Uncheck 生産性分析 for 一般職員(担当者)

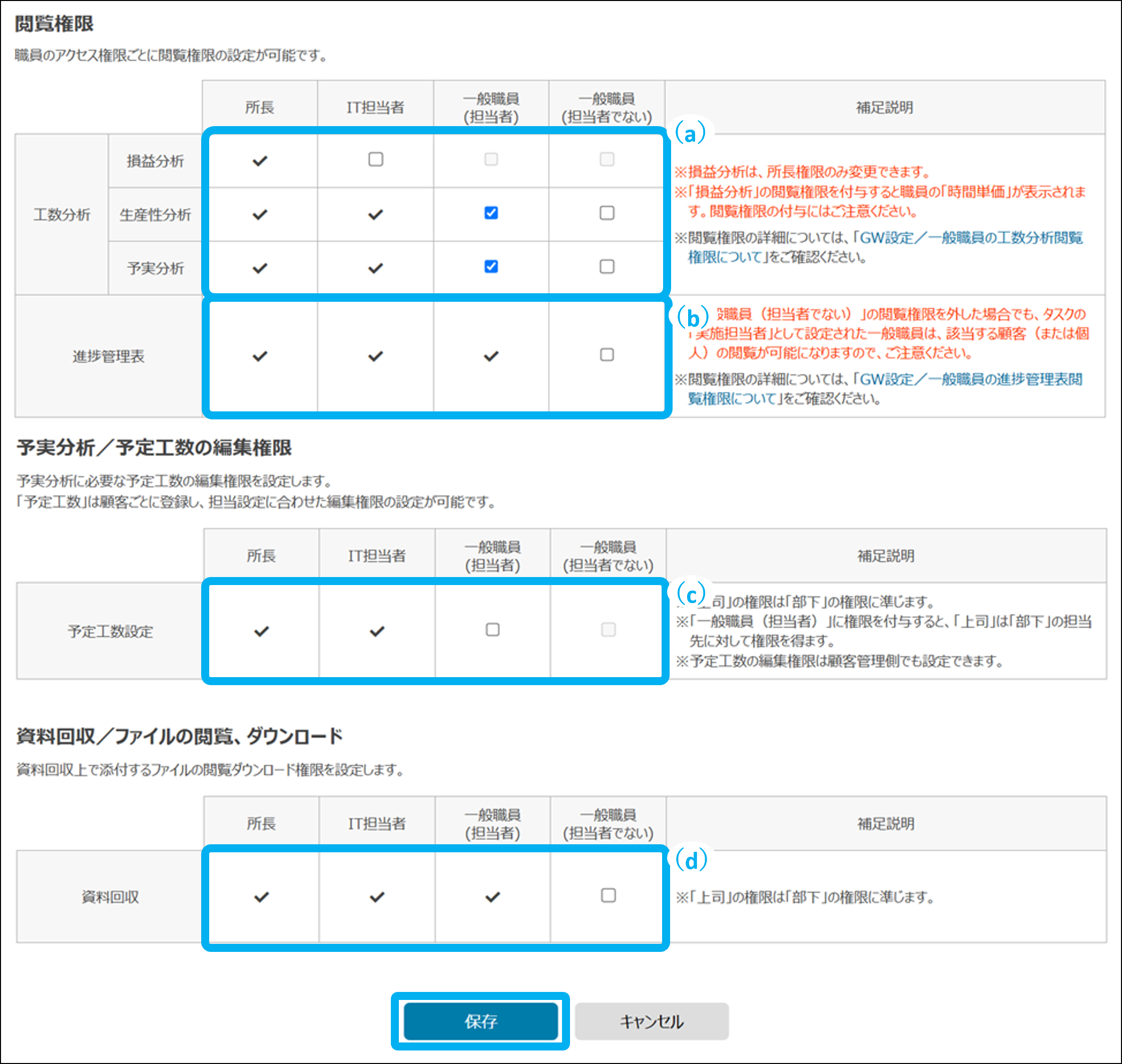coord(491,213)
